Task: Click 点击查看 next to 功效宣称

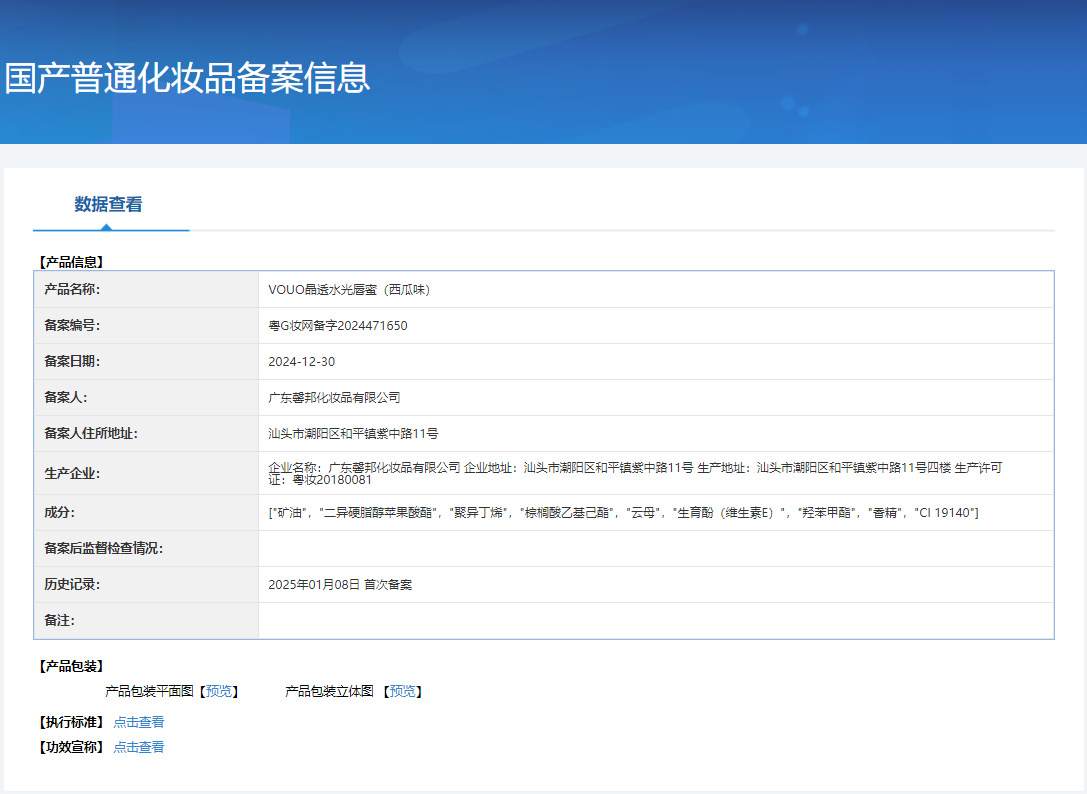Action: 138,747
